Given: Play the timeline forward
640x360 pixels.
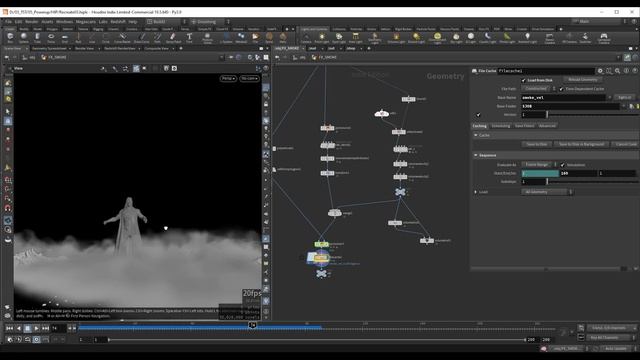Looking at the screenshot, I should click(36, 328).
